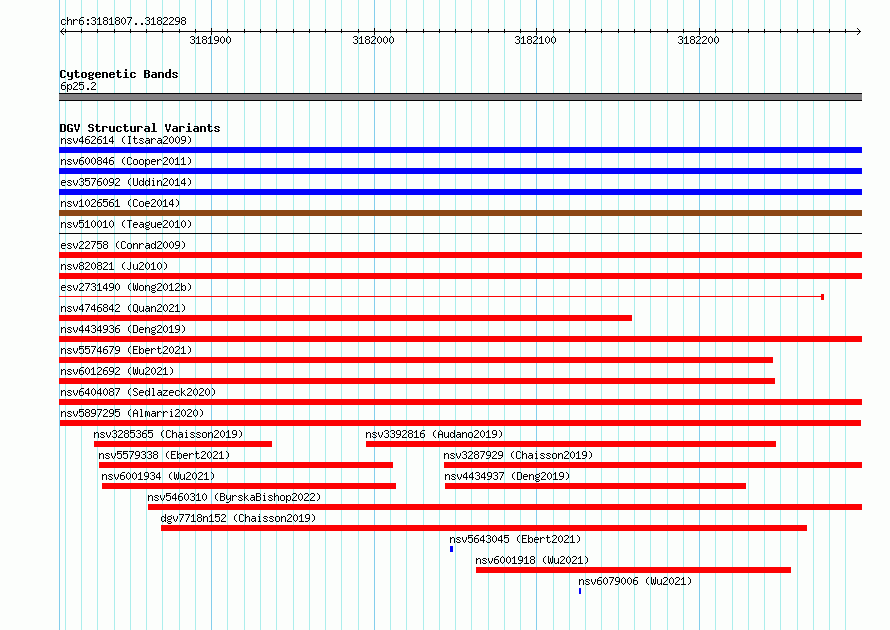Select the blue nsv600846 Cooper2011 bar
This screenshot has height=630, width=890.
[x=460, y=171]
